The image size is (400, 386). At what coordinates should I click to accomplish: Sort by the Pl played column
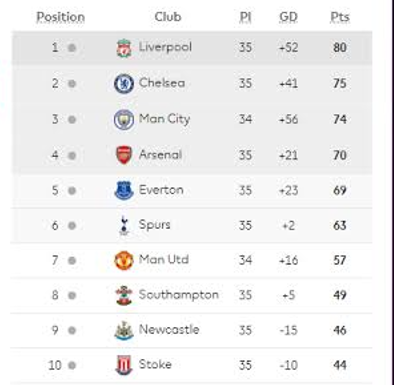[x=245, y=17]
